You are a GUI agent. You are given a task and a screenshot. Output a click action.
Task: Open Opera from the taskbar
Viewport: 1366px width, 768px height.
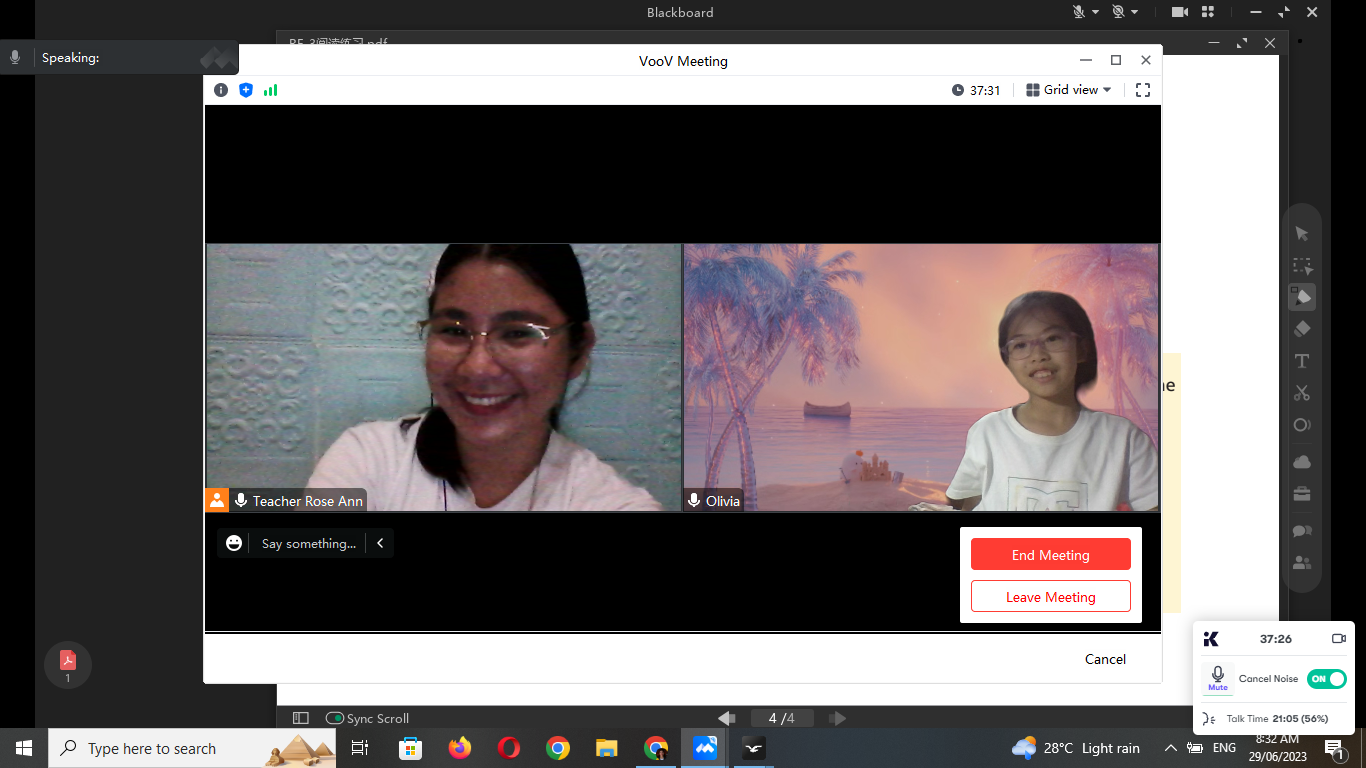point(509,748)
